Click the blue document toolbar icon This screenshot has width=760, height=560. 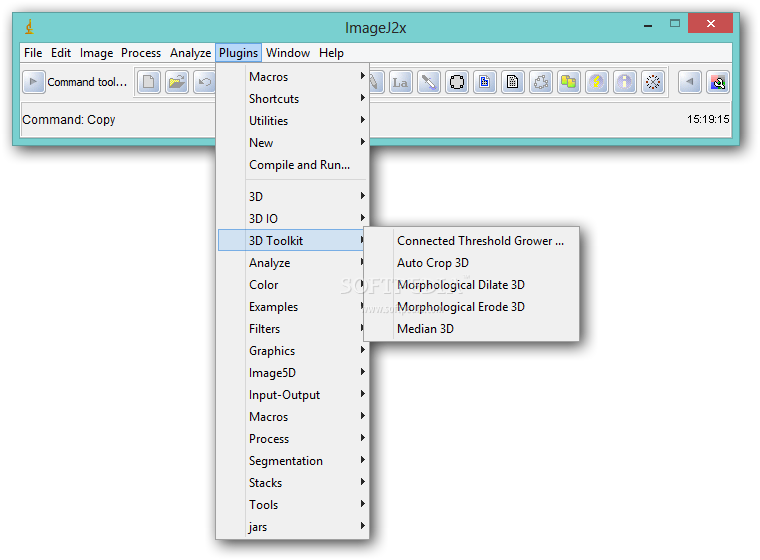(485, 82)
